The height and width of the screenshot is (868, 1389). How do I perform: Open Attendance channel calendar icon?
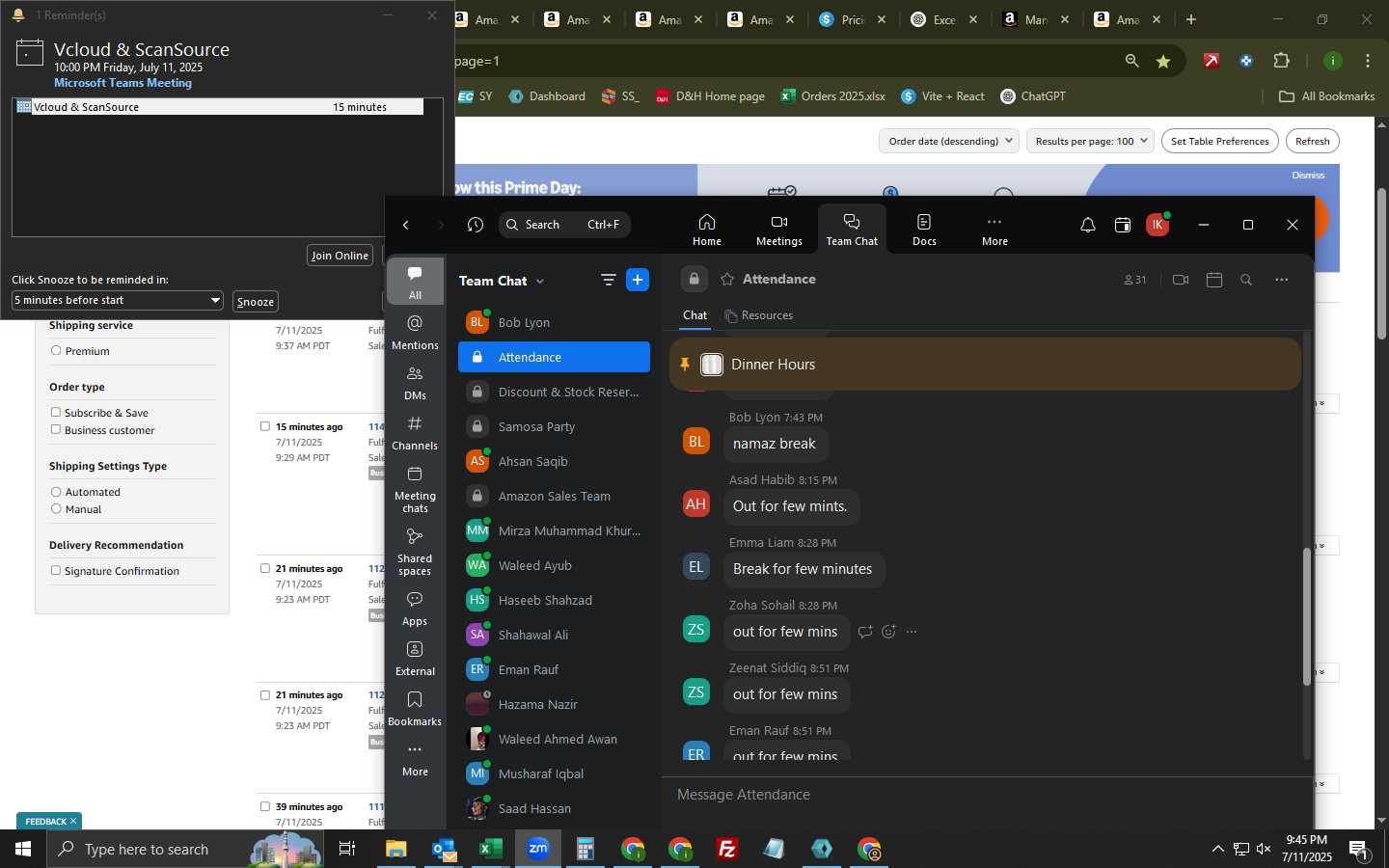point(1214,280)
